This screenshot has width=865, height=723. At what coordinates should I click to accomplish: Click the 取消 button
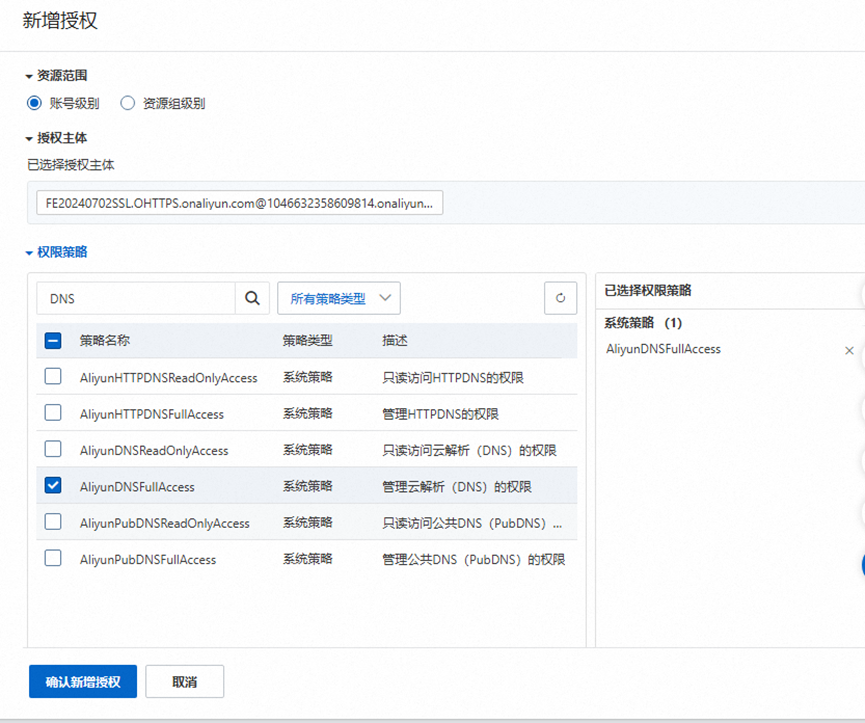coord(185,682)
